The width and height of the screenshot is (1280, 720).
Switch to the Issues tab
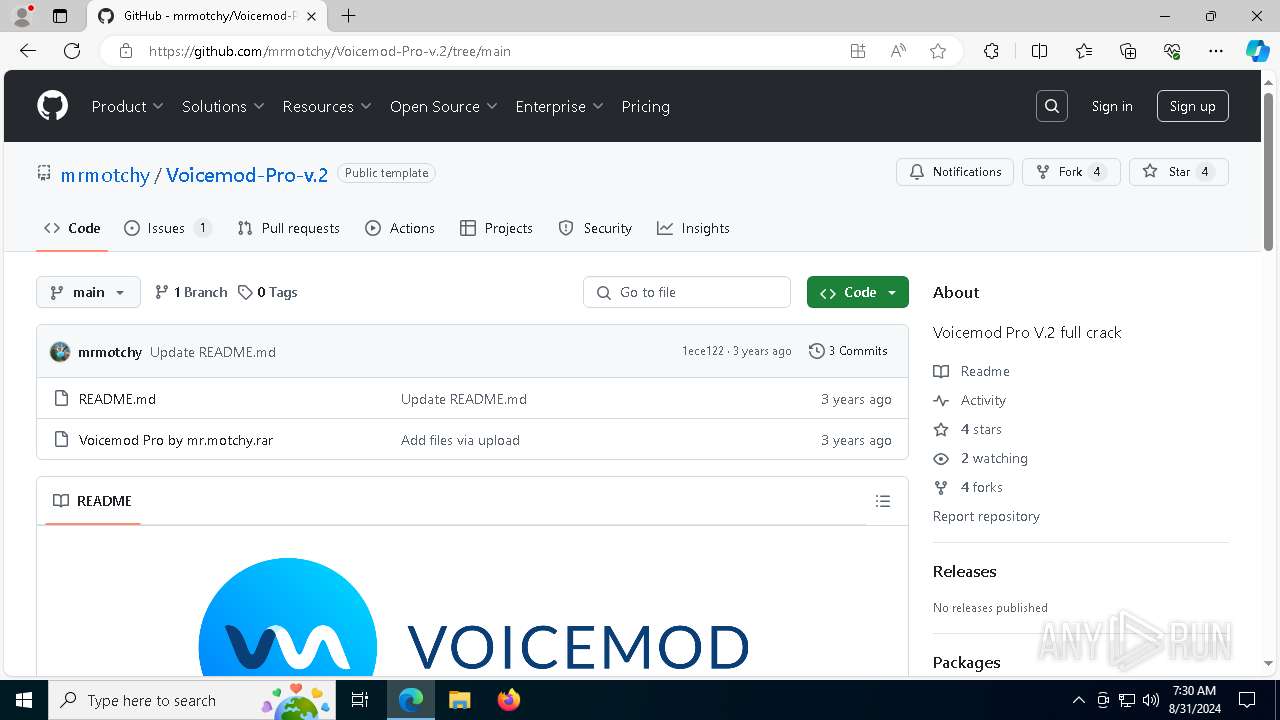coord(167,228)
